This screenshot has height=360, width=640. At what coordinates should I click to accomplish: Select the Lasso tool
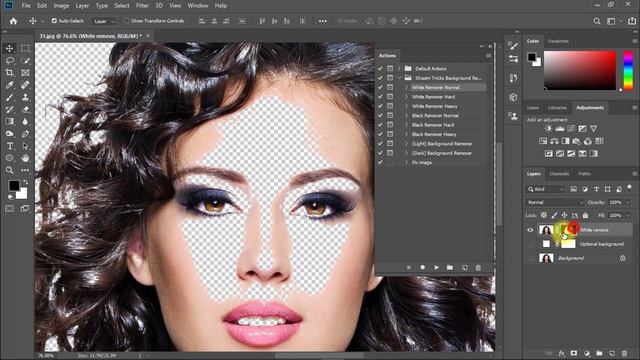9,60
